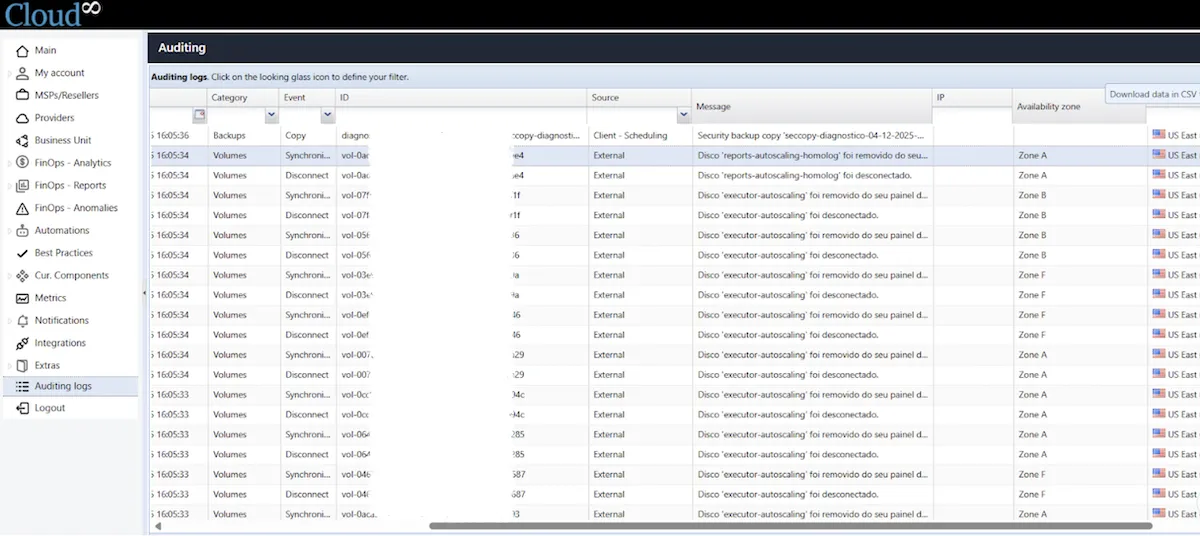Click the date filter input field
Image resolution: width=1200 pixels, height=536 pixels.
pos(171,115)
